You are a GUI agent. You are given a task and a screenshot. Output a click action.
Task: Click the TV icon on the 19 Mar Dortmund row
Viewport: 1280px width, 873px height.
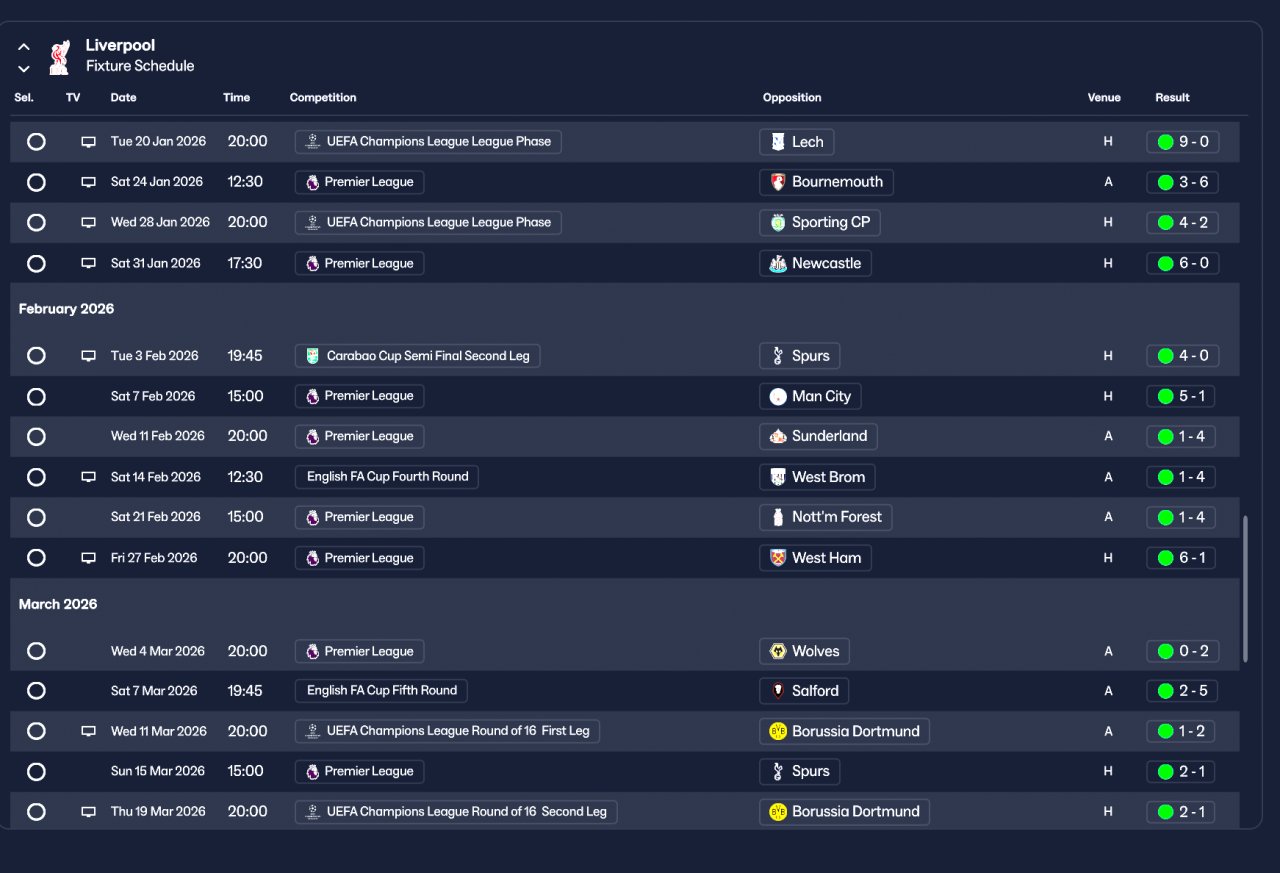point(89,812)
